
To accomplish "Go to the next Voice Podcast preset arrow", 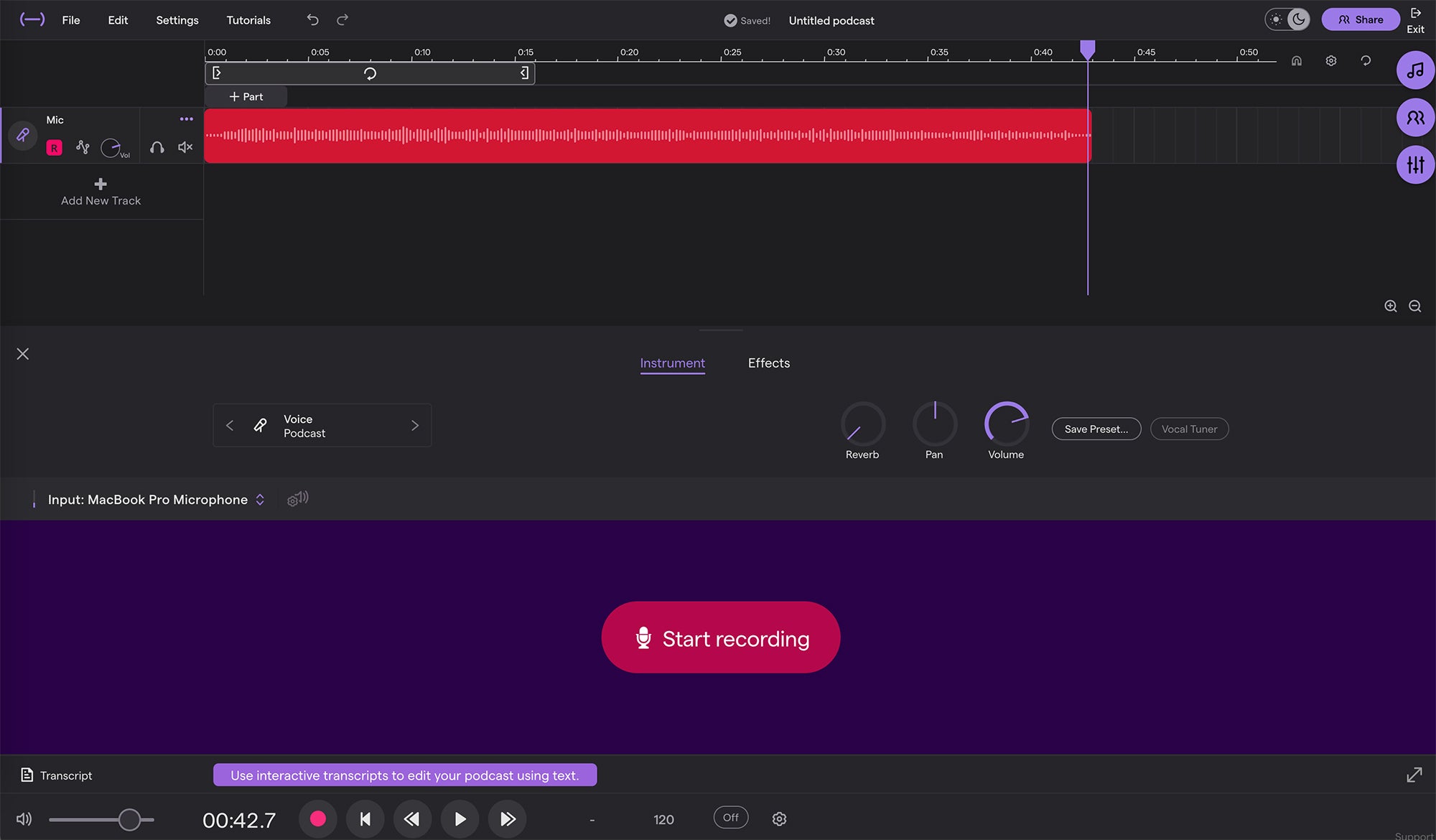I will [x=415, y=426].
